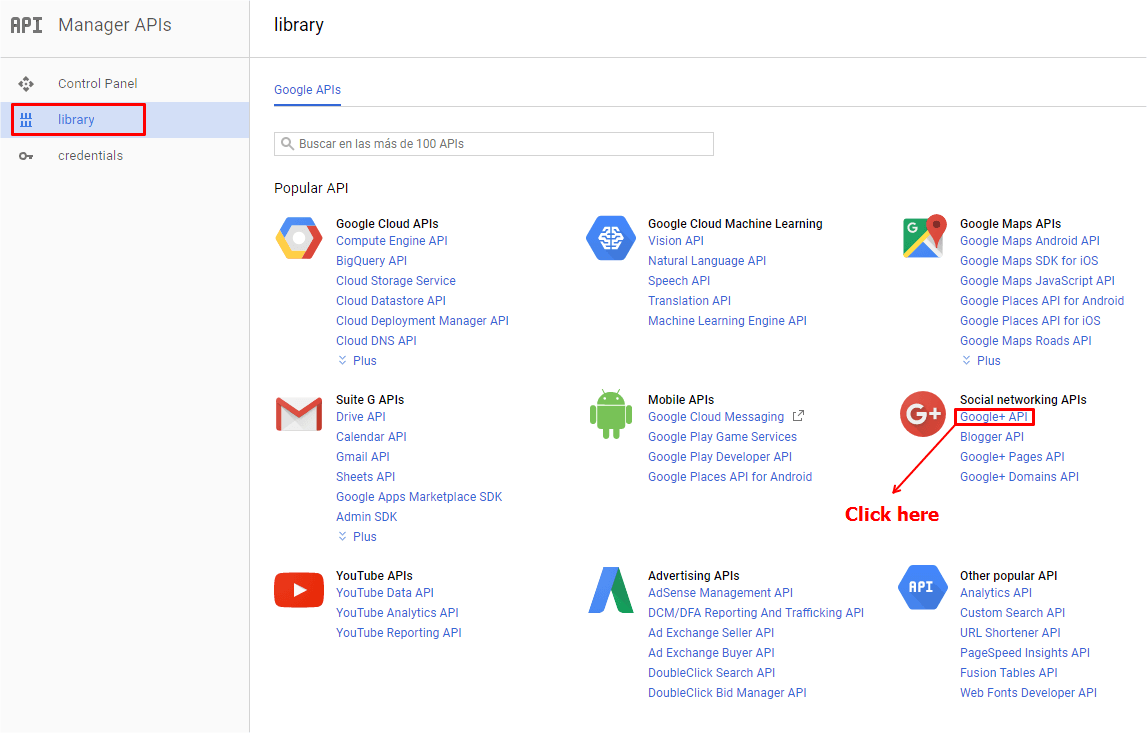Select library in the left sidebar
1147x733 pixels.
pos(76,120)
